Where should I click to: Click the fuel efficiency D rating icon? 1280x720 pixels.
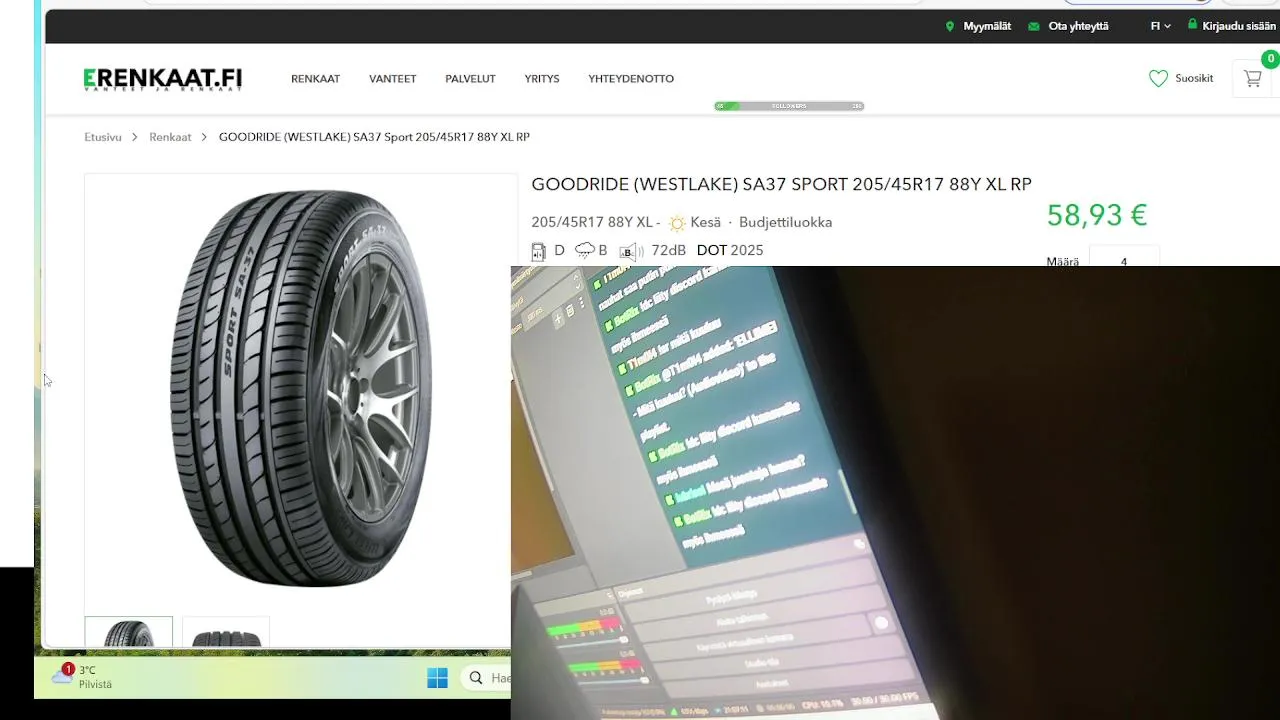[538, 251]
